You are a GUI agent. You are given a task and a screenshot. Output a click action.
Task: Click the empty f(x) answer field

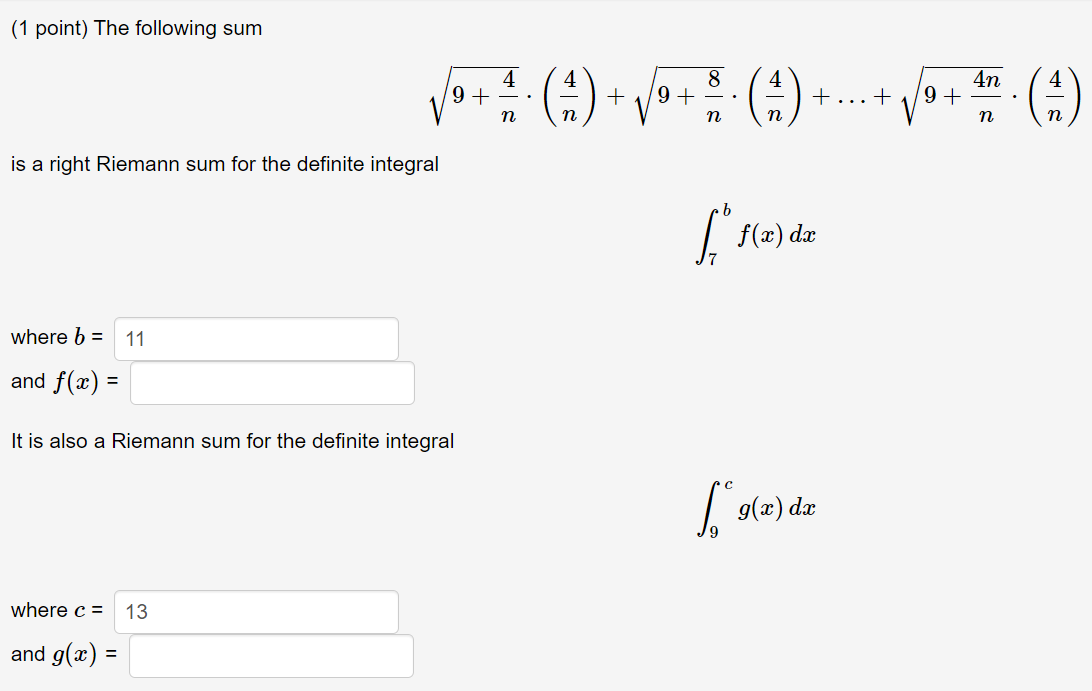[272, 383]
